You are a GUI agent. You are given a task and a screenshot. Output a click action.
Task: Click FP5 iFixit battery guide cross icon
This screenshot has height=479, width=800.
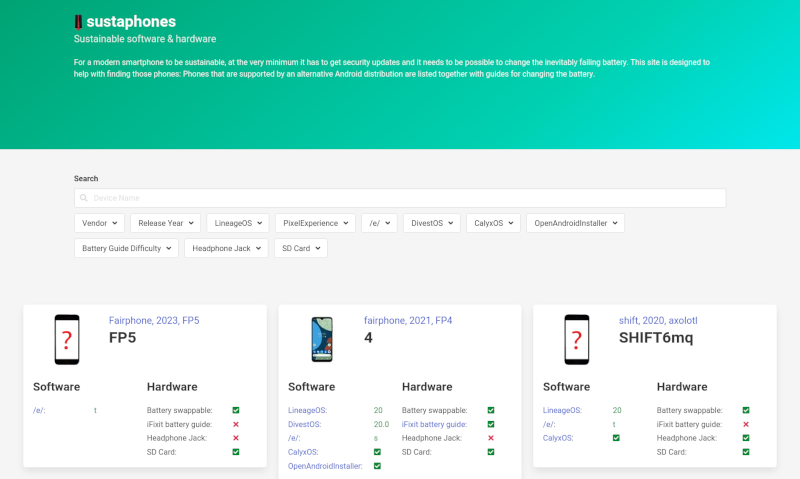click(236, 424)
